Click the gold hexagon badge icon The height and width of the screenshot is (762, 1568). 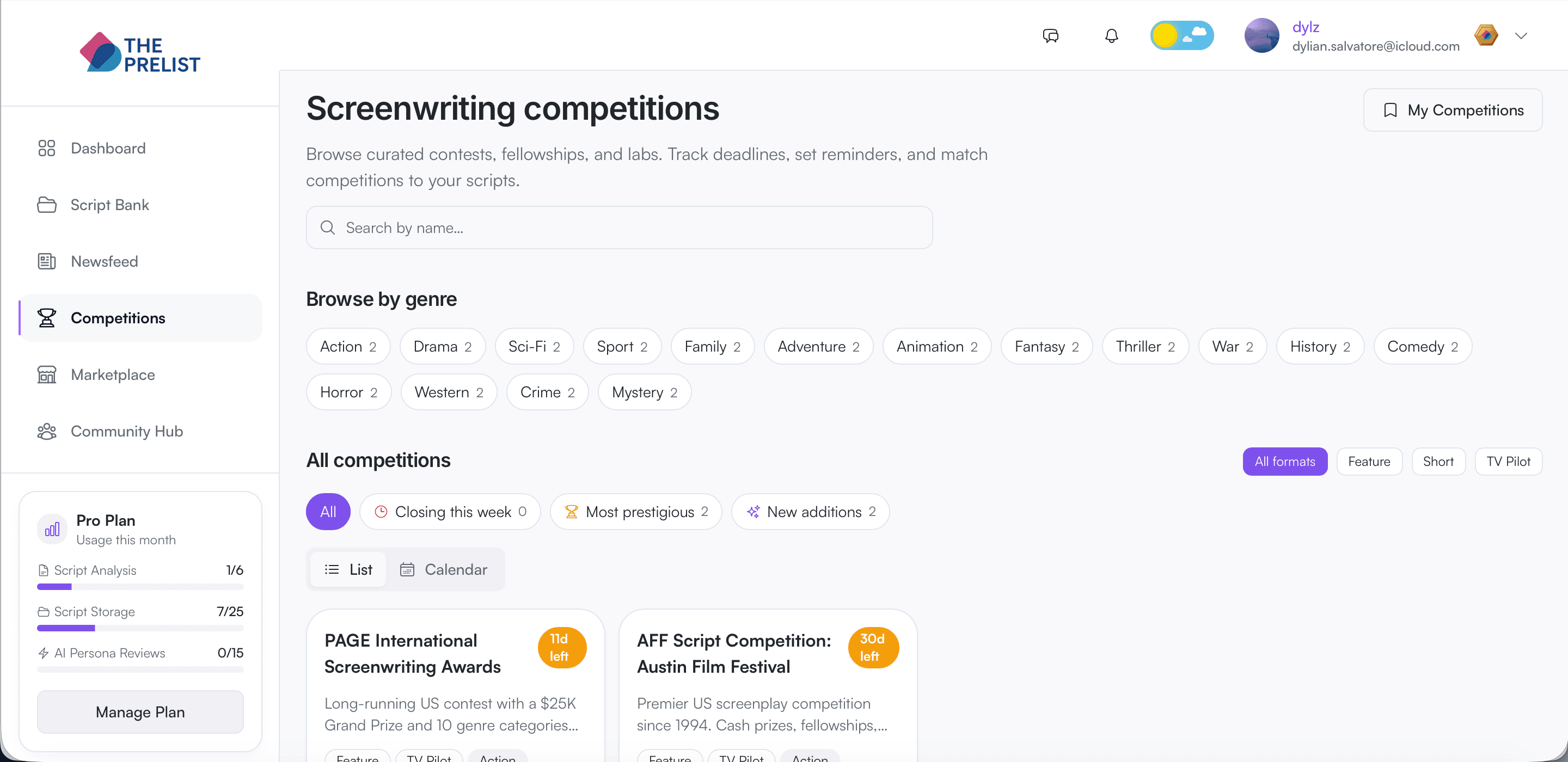pyautogui.click(x=1486, y=35)
